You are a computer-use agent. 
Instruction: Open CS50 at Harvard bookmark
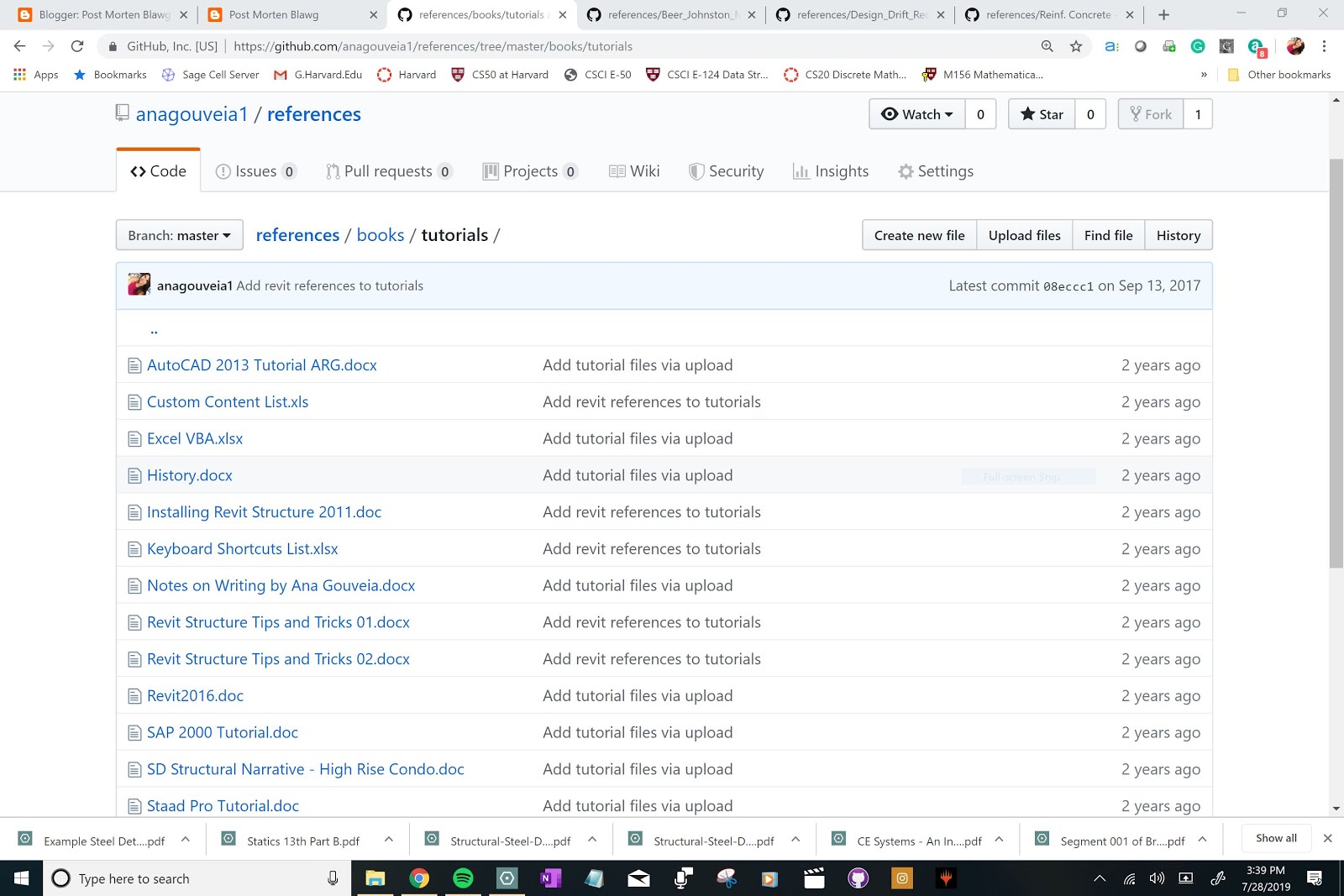coord(500,75)
